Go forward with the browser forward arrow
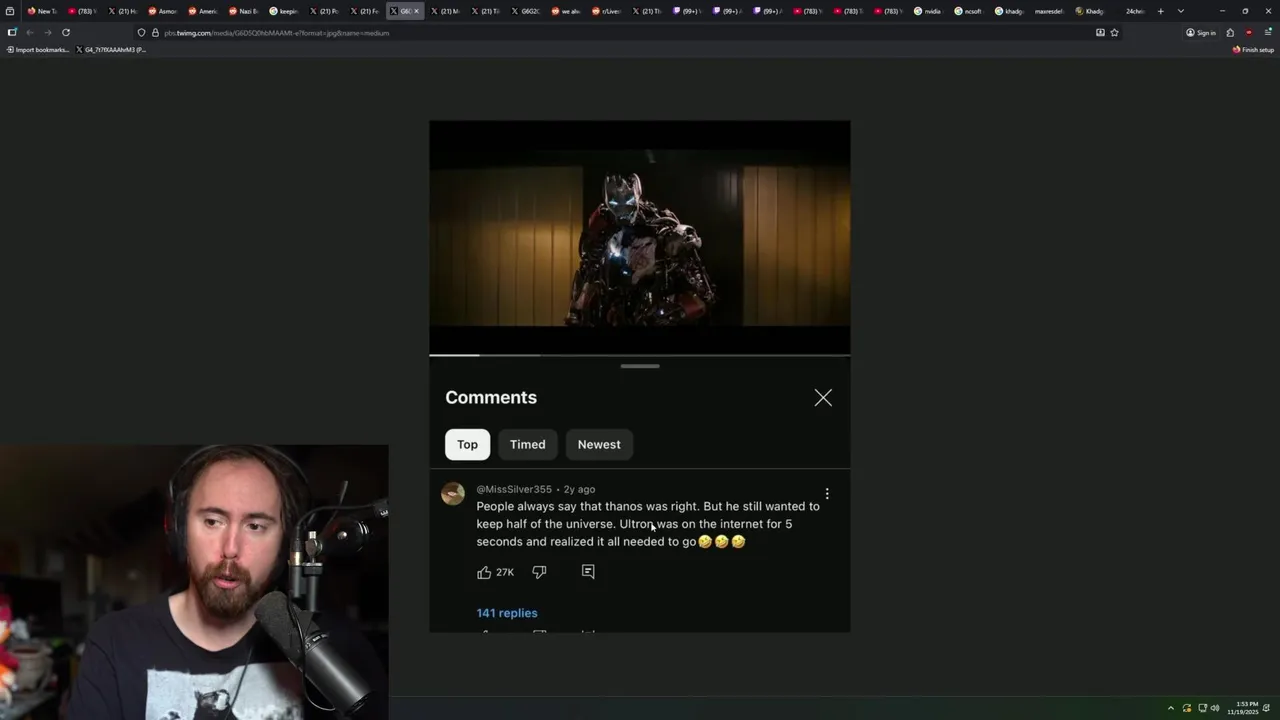The width and height of the screenshot is (1280, 720). tap(47, 32)
